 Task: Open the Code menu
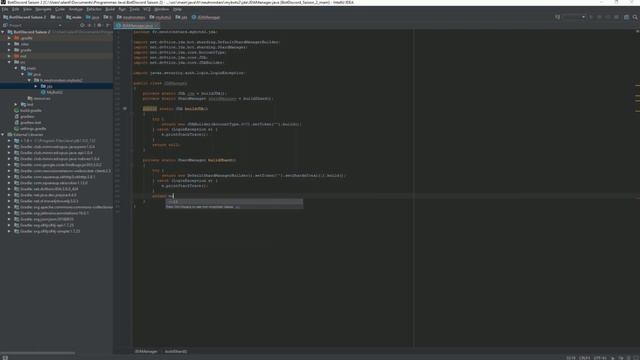pos(60,9)
